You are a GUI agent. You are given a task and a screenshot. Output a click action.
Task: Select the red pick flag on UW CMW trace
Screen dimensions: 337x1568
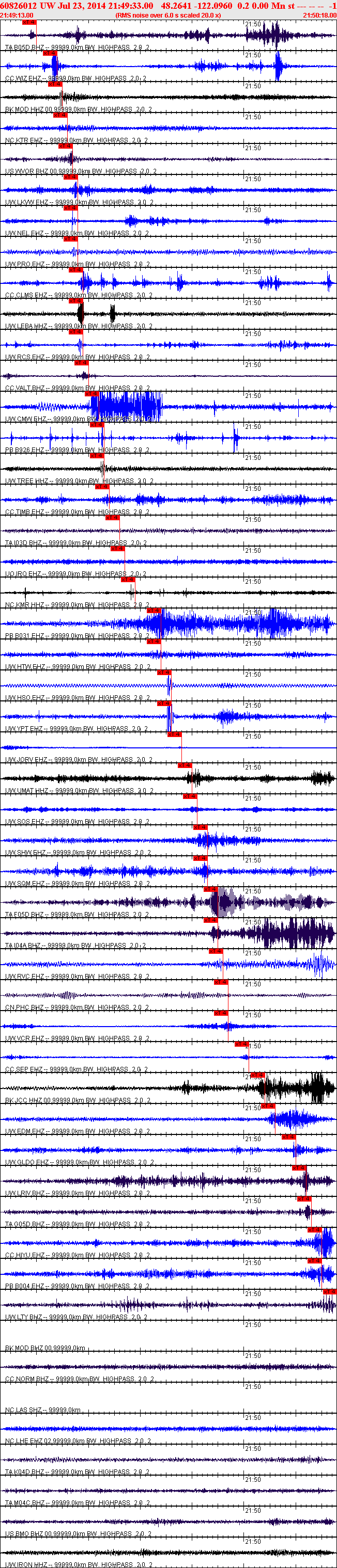pos(91,394)
